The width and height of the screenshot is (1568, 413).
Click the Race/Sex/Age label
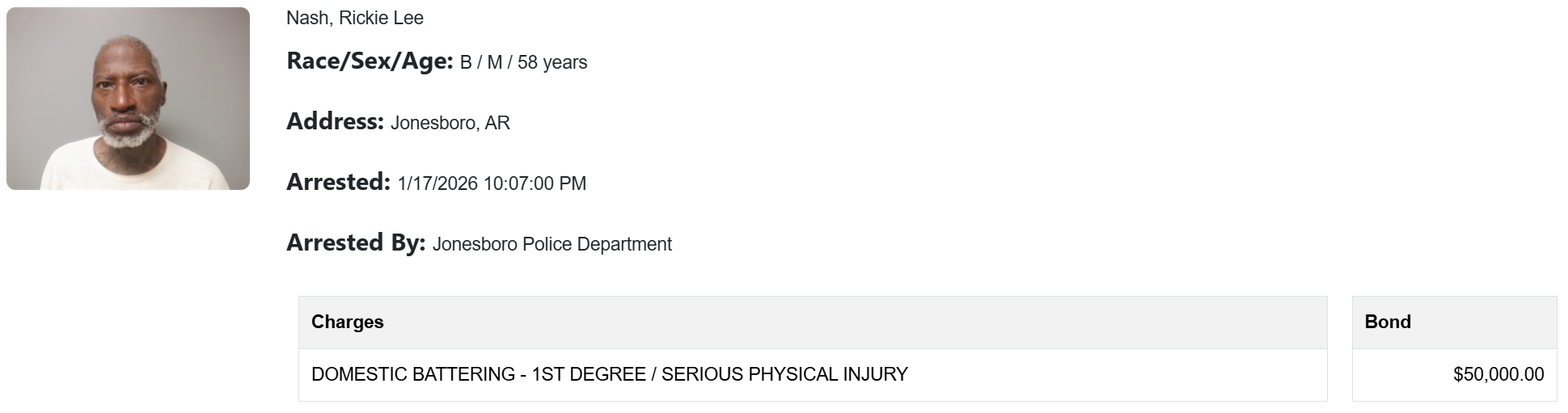(370, 61)
